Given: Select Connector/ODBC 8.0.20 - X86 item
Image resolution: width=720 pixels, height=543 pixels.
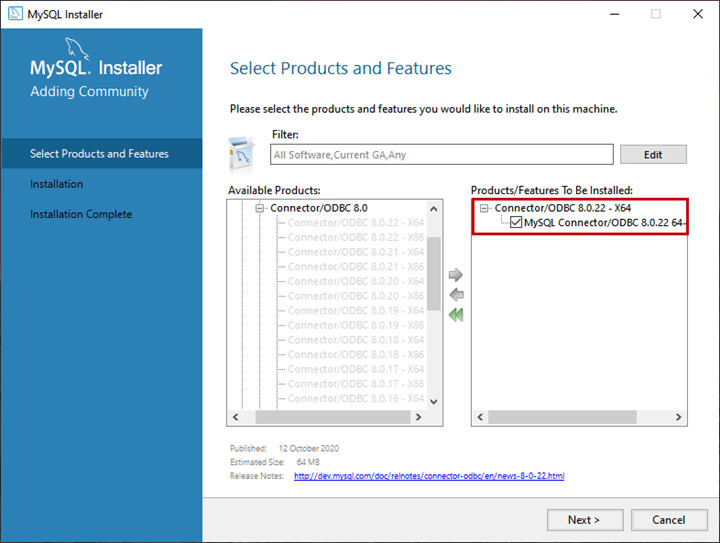Looking at the screenshot, I should (x=356, y=296).
